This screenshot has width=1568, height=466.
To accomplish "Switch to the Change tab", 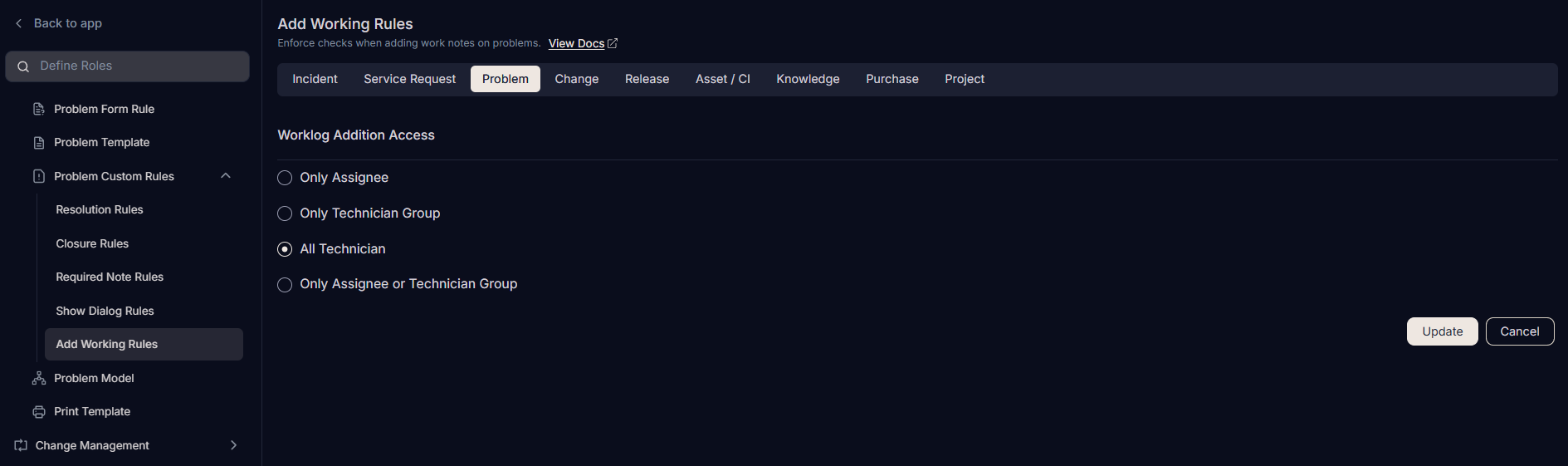I will [x=577, y=79].
